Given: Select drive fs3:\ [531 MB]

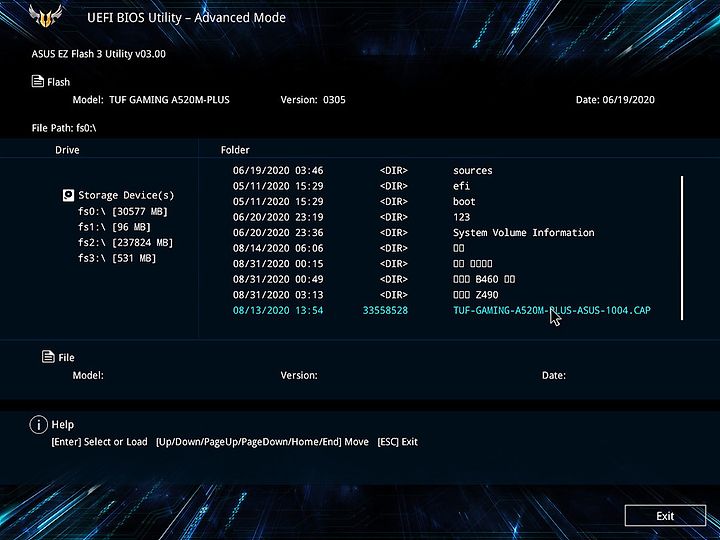Looking at the screenshot, I should pyautogui.click(x=117, y=258).
